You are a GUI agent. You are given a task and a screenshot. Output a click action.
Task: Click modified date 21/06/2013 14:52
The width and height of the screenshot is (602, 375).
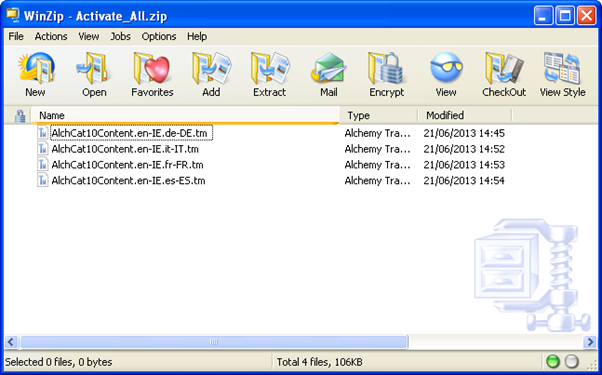[464, 149]
